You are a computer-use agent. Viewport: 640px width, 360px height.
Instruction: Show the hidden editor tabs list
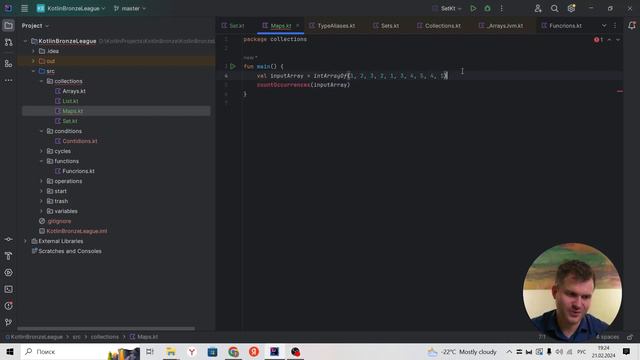[604, 26]
